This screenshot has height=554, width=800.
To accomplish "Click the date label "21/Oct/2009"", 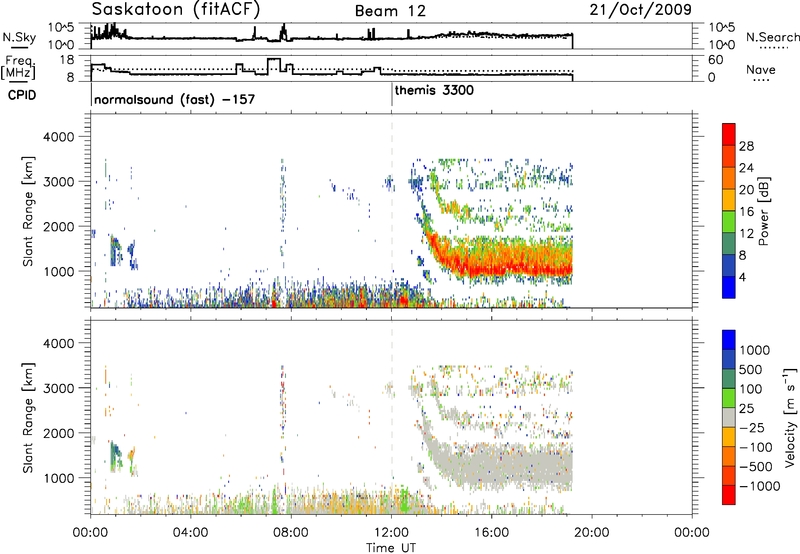I will tap(641, 10).
